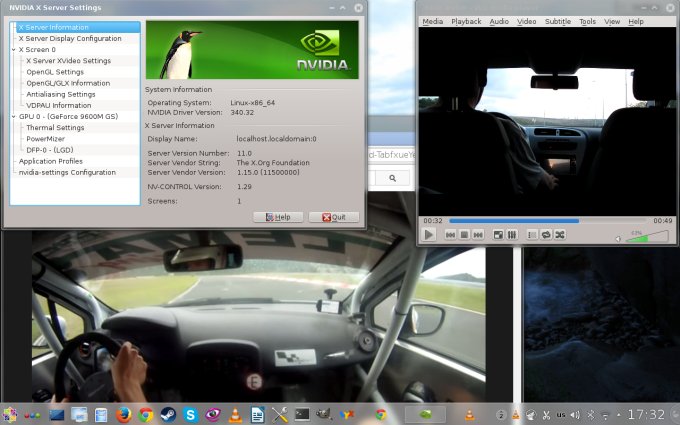The width and height of the screenshot is (680, 425).
Task: Collapse the X Screen 0 tree node
Action: pyautogui.click(x=13, y=50)
